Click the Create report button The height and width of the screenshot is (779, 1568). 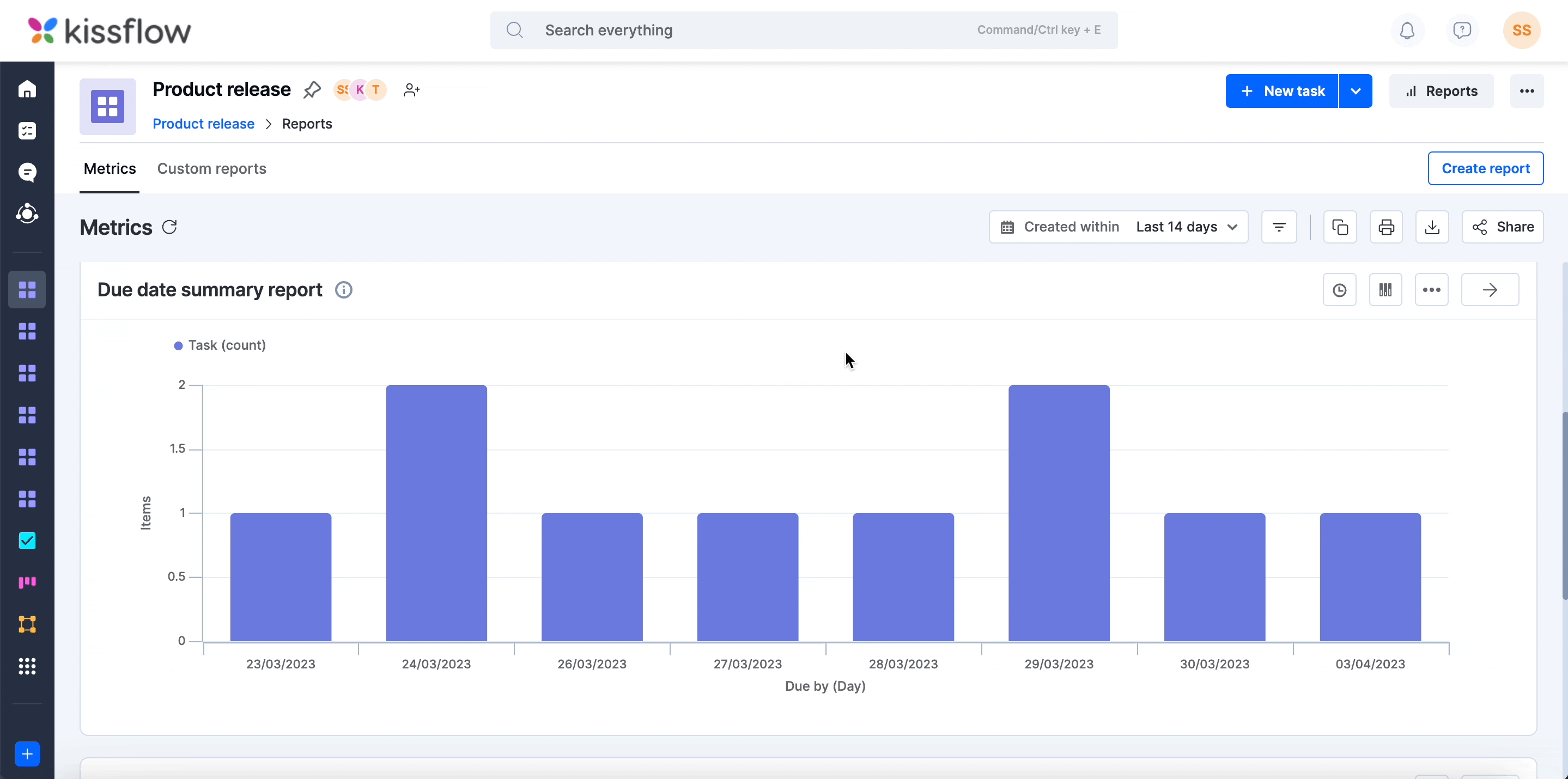1485,168
